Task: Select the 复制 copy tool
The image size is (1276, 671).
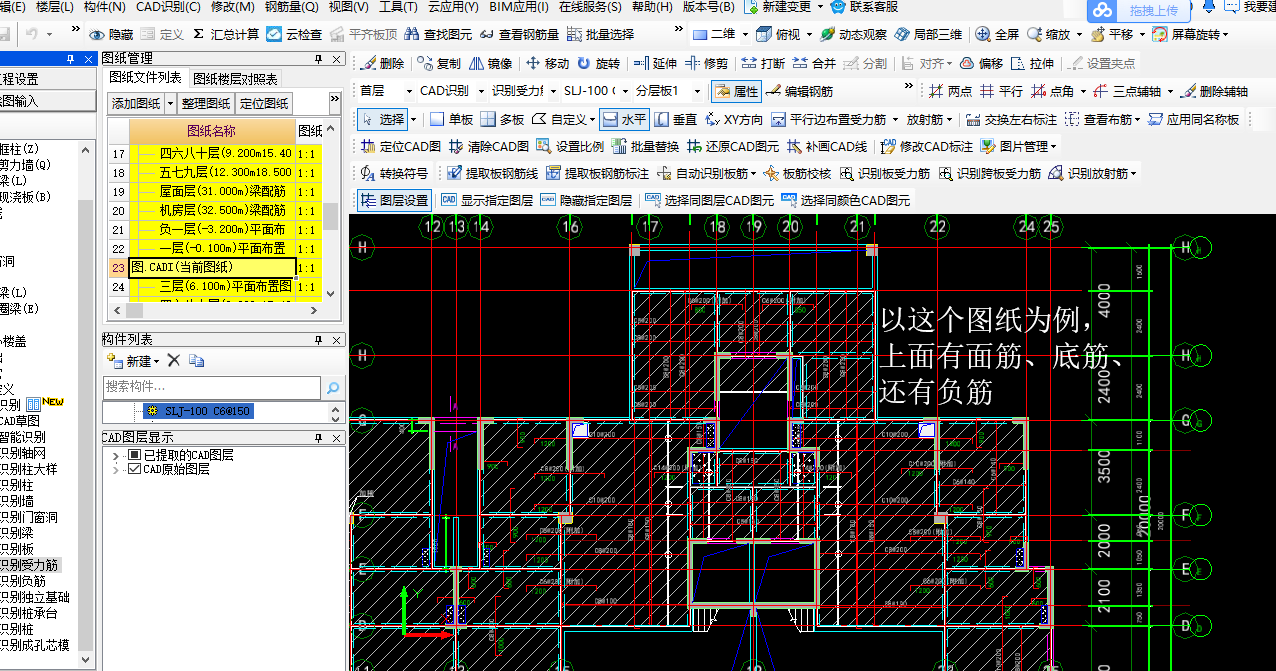Action: 439,63
